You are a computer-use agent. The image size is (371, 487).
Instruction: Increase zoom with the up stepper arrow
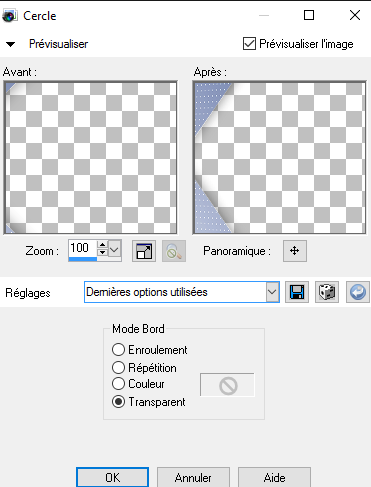pos(103,245)
